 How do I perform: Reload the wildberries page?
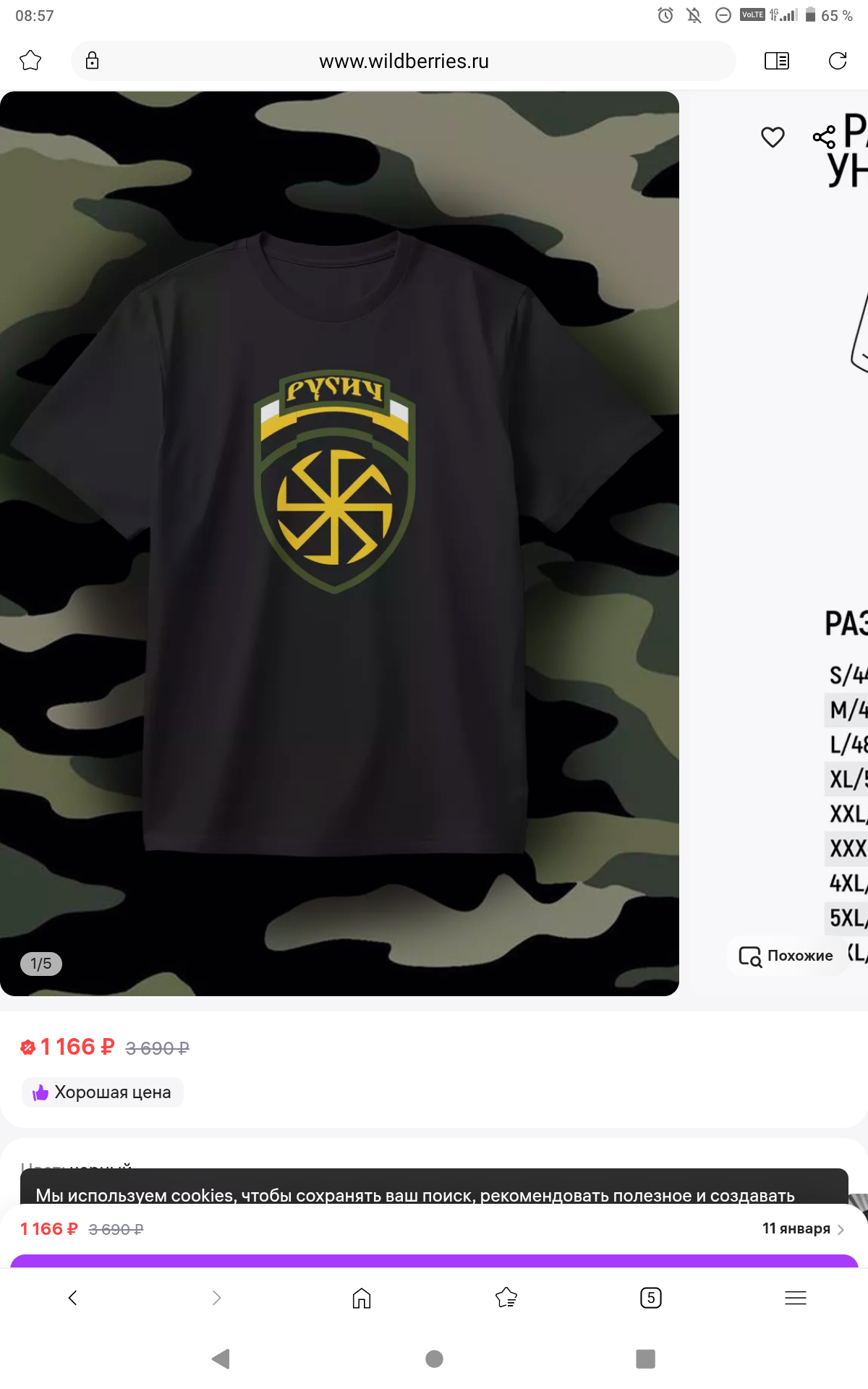tap(837, 61)
